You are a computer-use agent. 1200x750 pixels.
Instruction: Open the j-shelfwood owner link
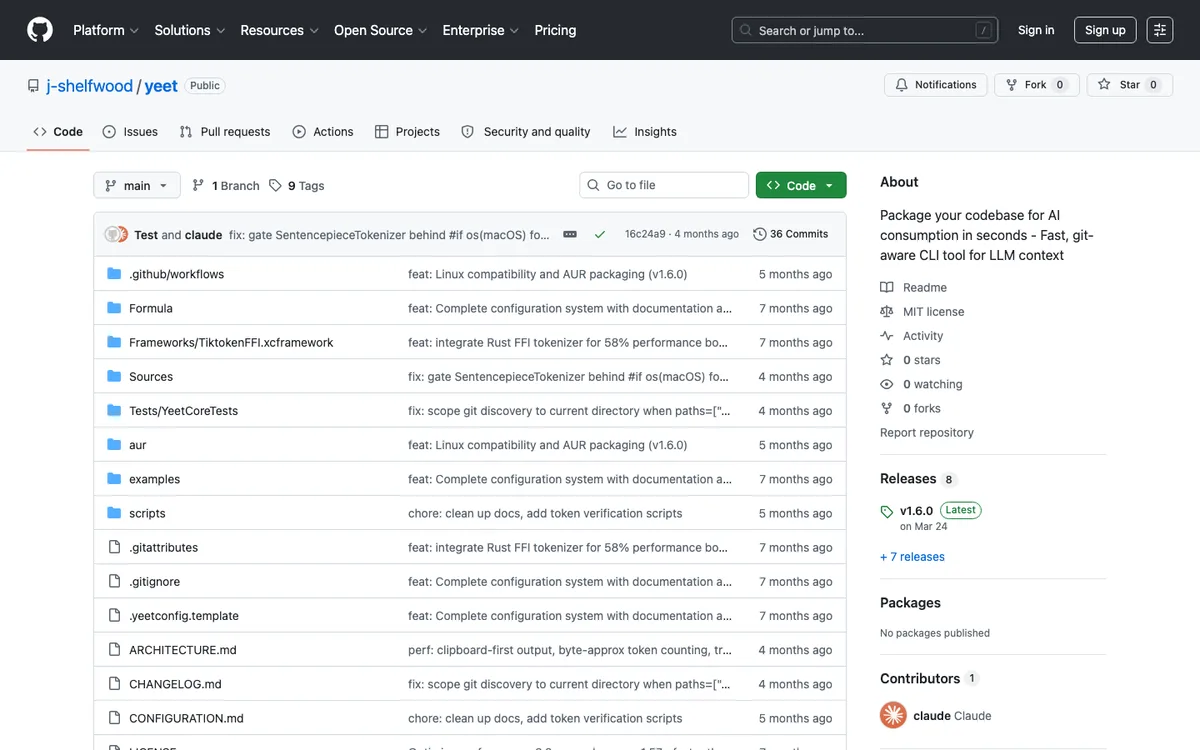click(x=89, y=86)
